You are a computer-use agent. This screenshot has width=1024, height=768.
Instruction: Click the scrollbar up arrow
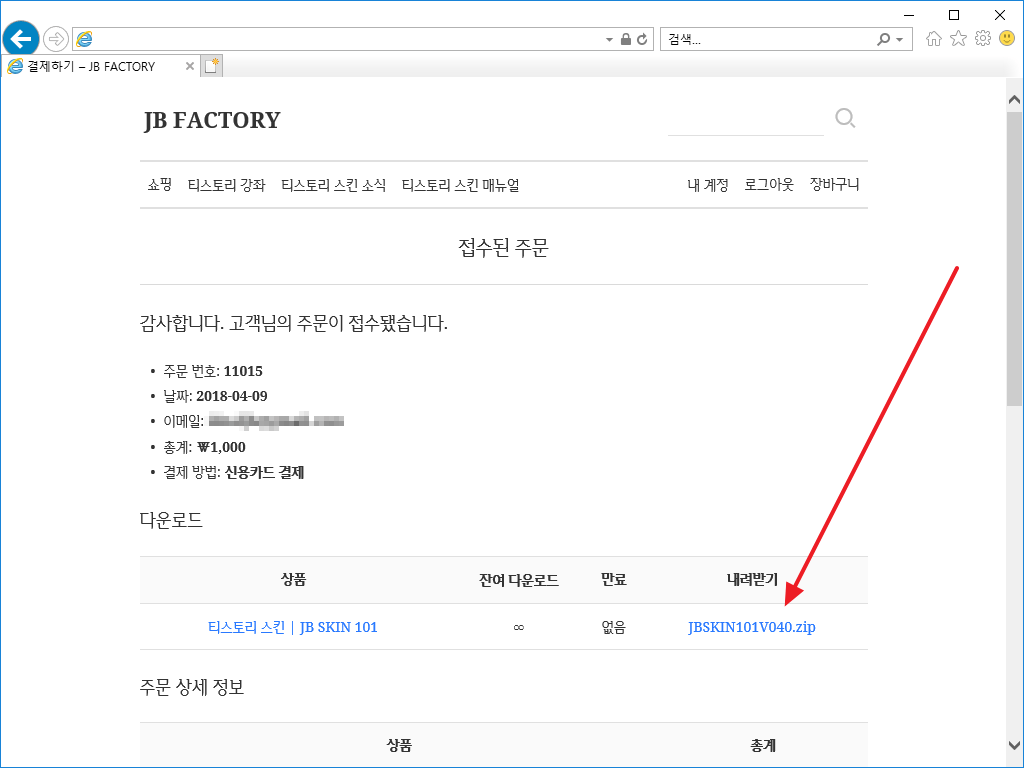point(1014,99)
